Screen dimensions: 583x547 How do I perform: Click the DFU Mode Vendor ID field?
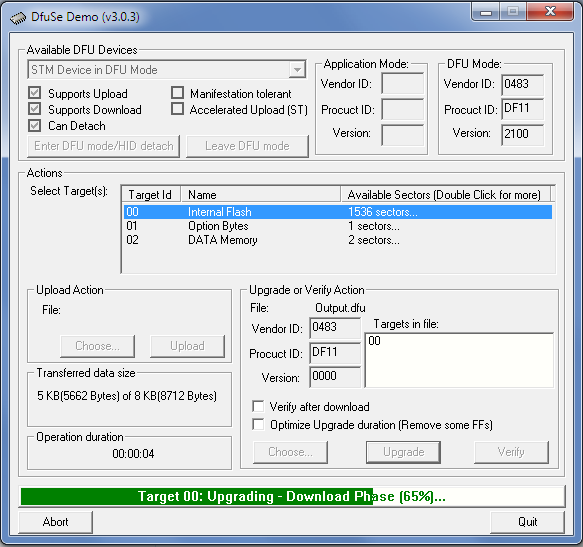[522, 84]
